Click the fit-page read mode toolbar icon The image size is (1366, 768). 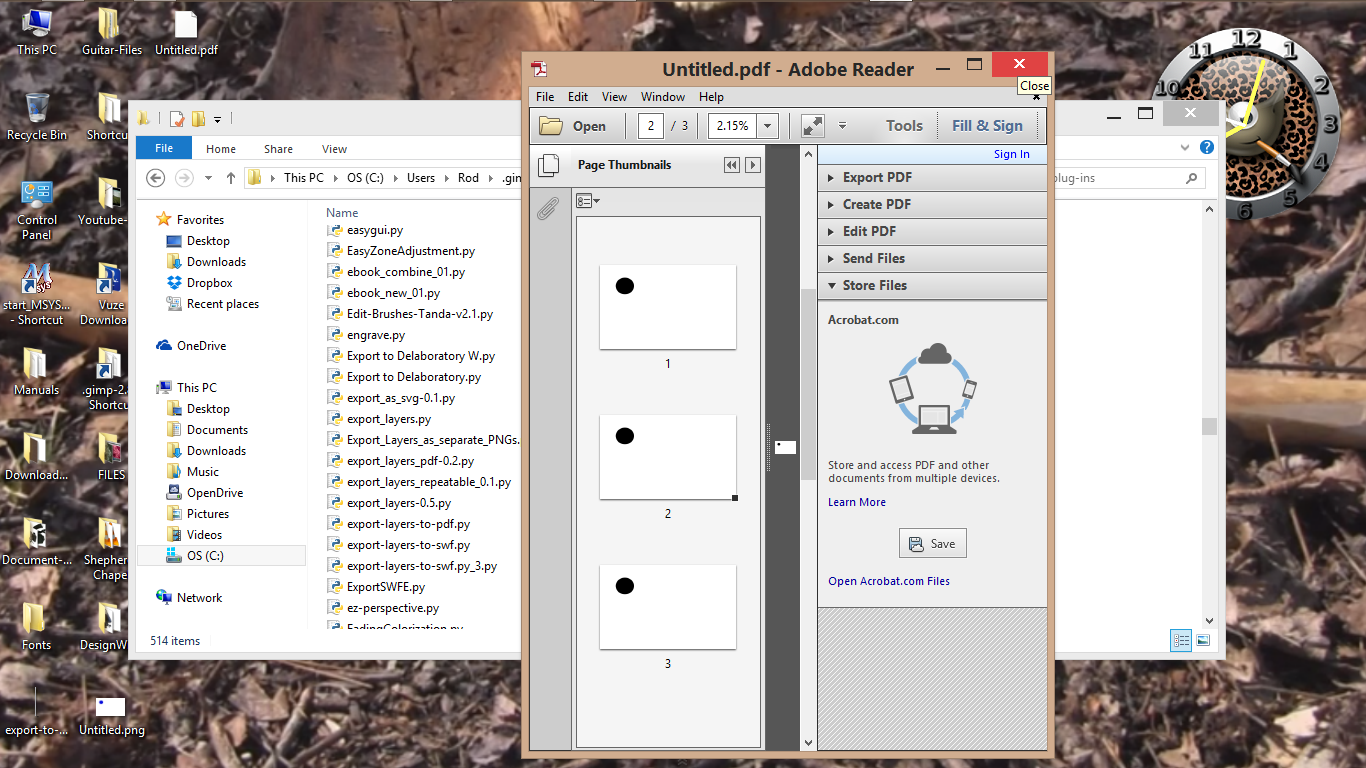click(x=813, y=126)
